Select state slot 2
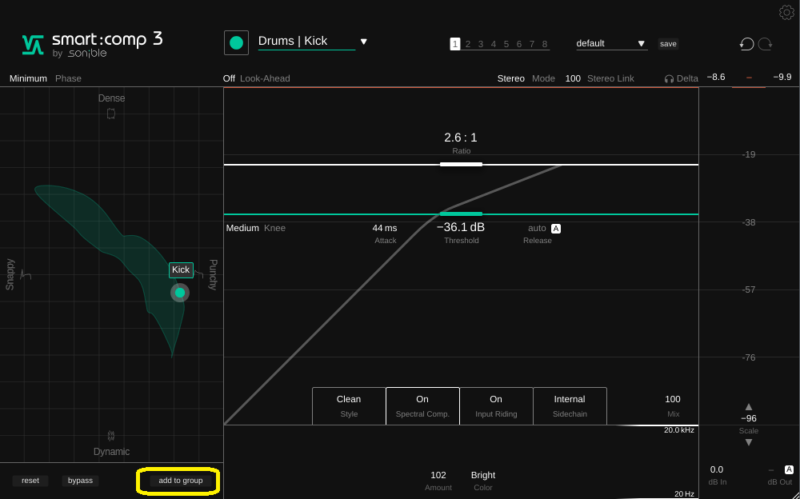Viewport: 800px width, 499px height. tap(467, 44)
